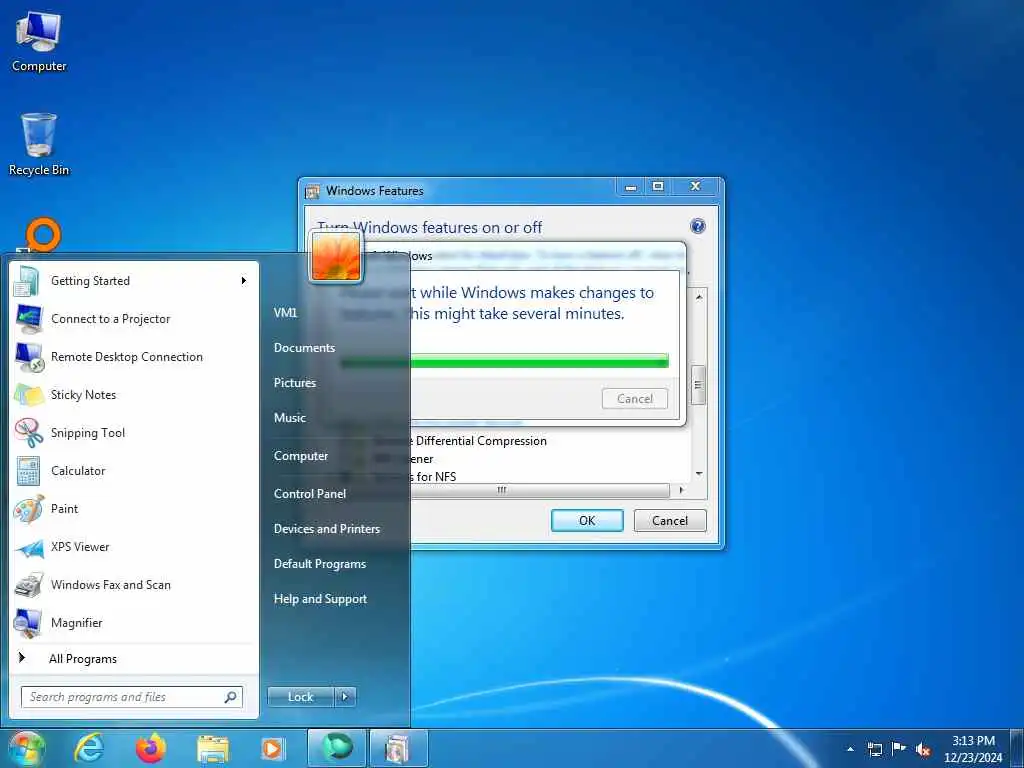Click the user account flower picture
1024x768 pixels.
click(336, 257)
